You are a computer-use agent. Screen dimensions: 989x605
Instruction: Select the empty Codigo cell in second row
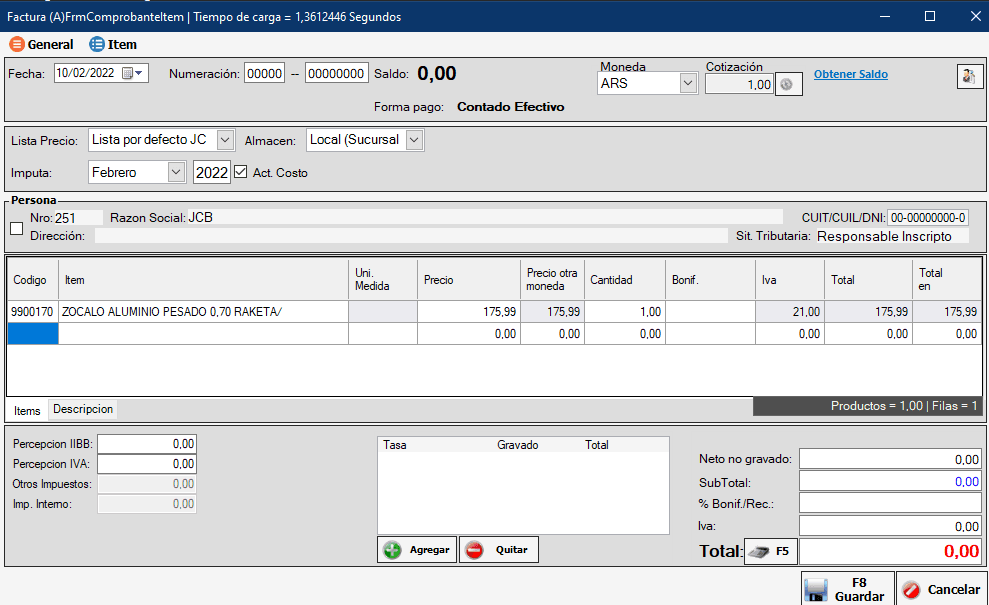(32, 334)
